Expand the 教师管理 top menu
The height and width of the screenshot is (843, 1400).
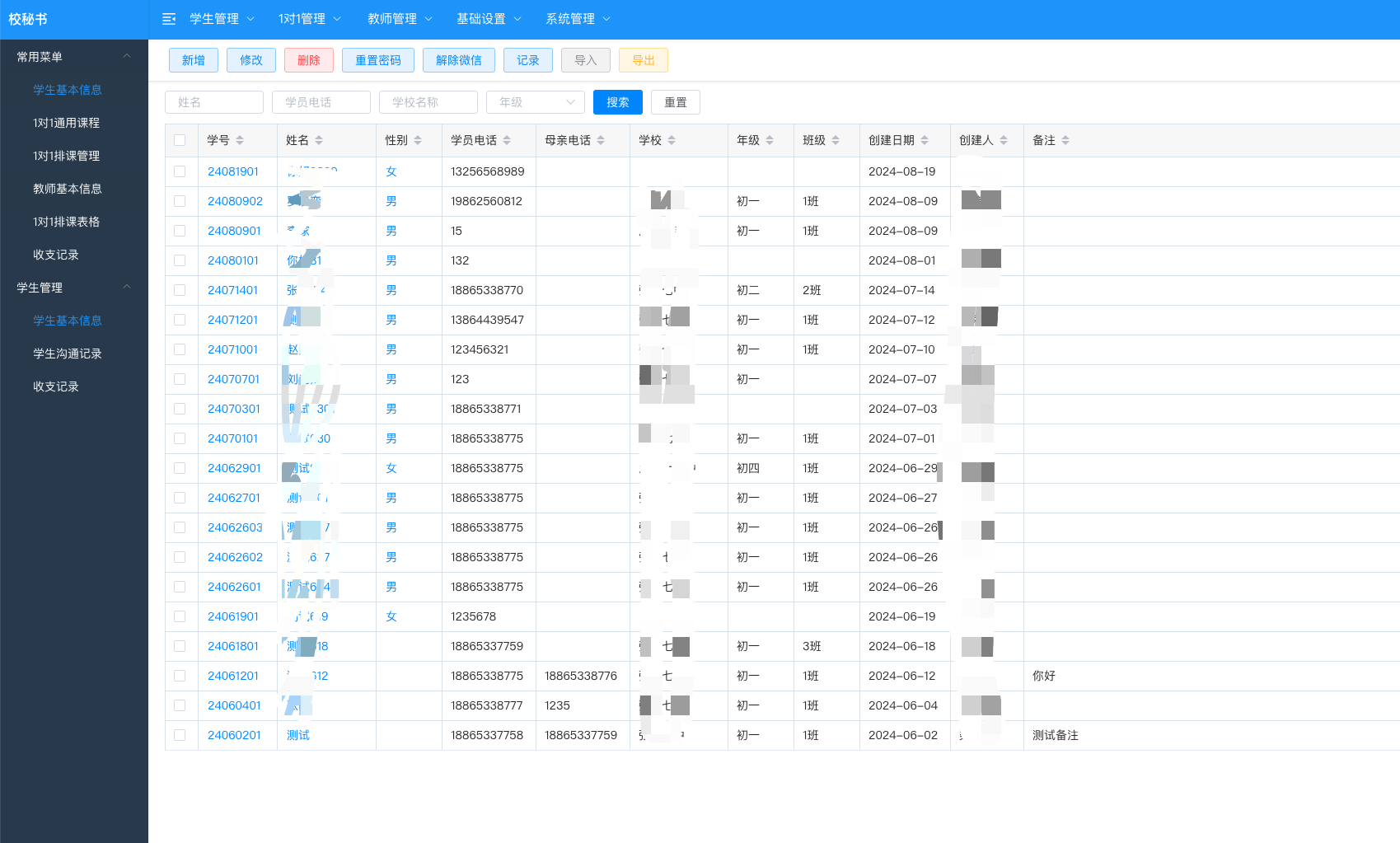coord(400,19)
